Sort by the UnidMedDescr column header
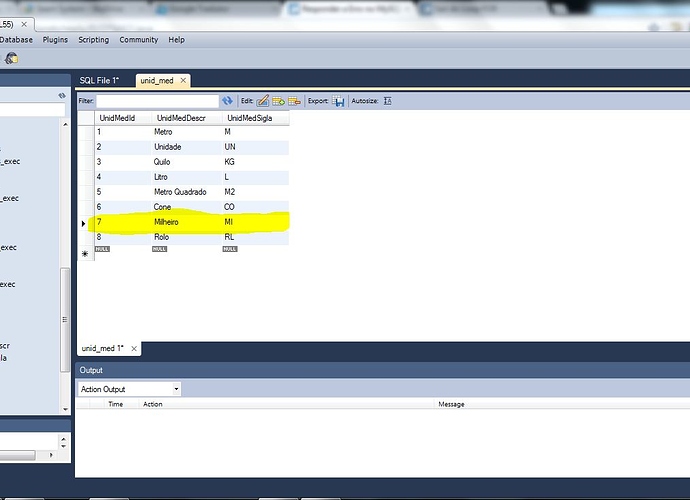The height and width of the screenshot is (500, 690). click(187, 118)
